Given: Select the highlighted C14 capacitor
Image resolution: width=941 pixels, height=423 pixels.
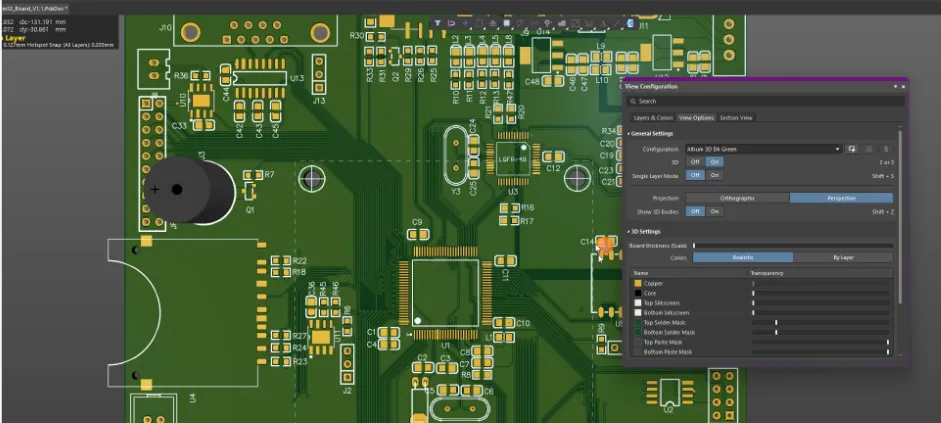Looking at the screenshot, I should click(607, 246).
